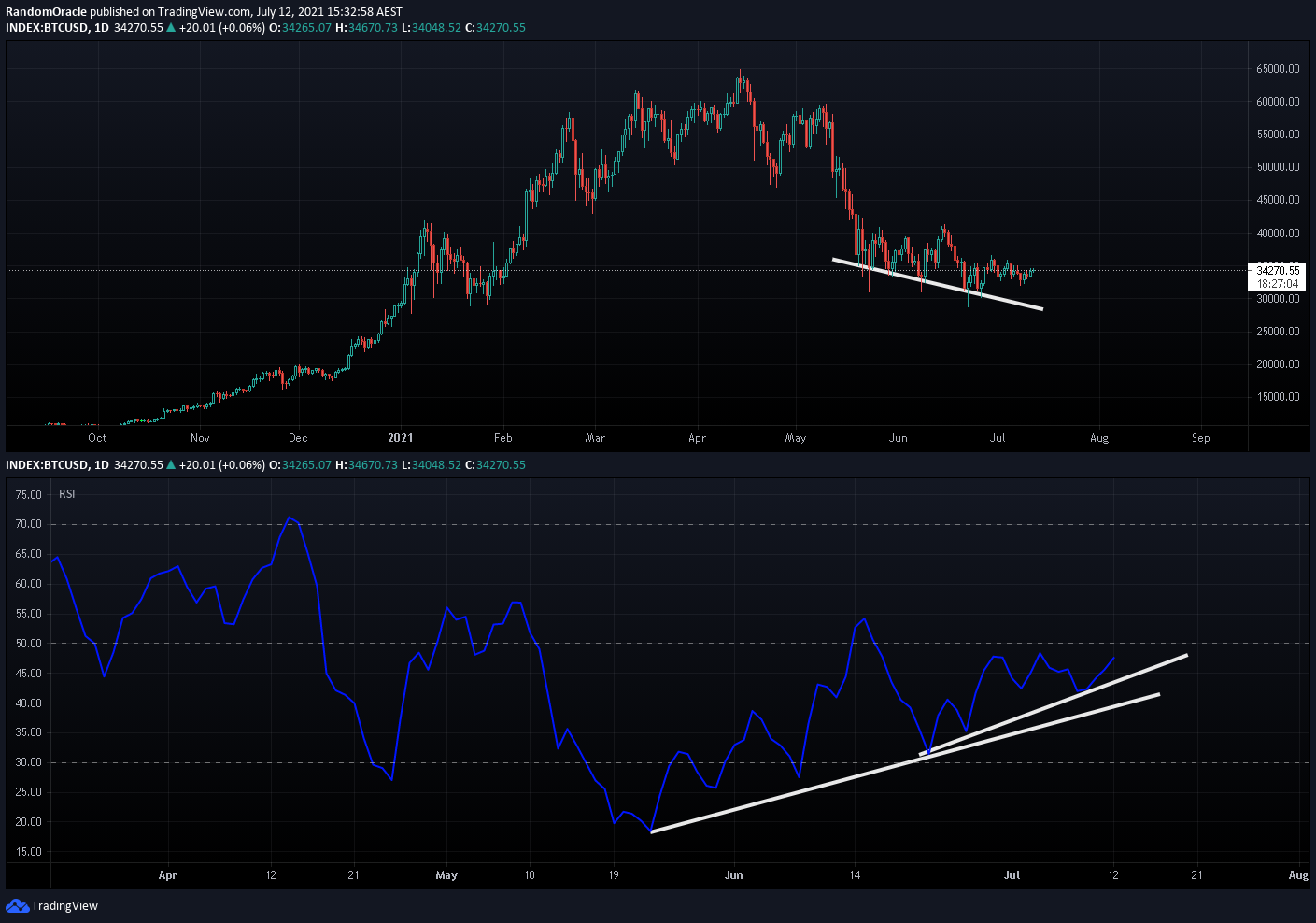The width and height of the screenshot is (1316, 923).
Task: Select the white trendline on the price chart
Action: pyautogui.click(x=937, y=283)
